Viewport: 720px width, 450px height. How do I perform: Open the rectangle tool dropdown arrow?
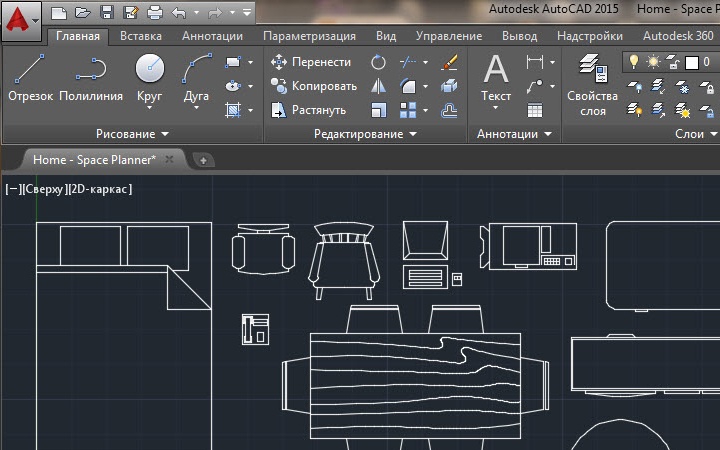250,62
